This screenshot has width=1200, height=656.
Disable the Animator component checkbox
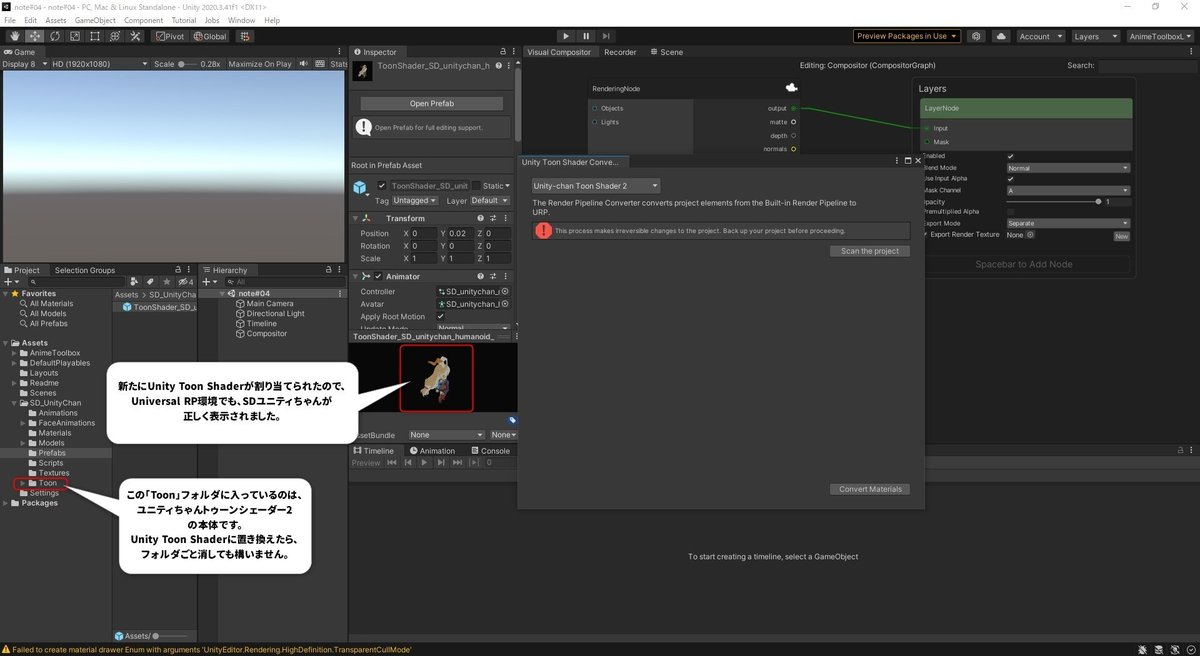[378, 276]
